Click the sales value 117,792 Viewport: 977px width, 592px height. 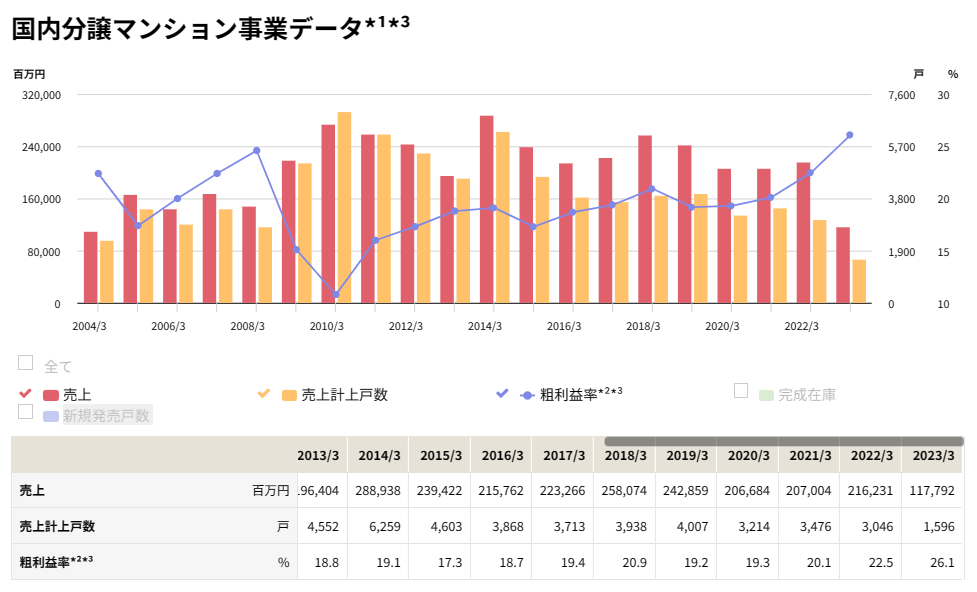pos(932,490)
